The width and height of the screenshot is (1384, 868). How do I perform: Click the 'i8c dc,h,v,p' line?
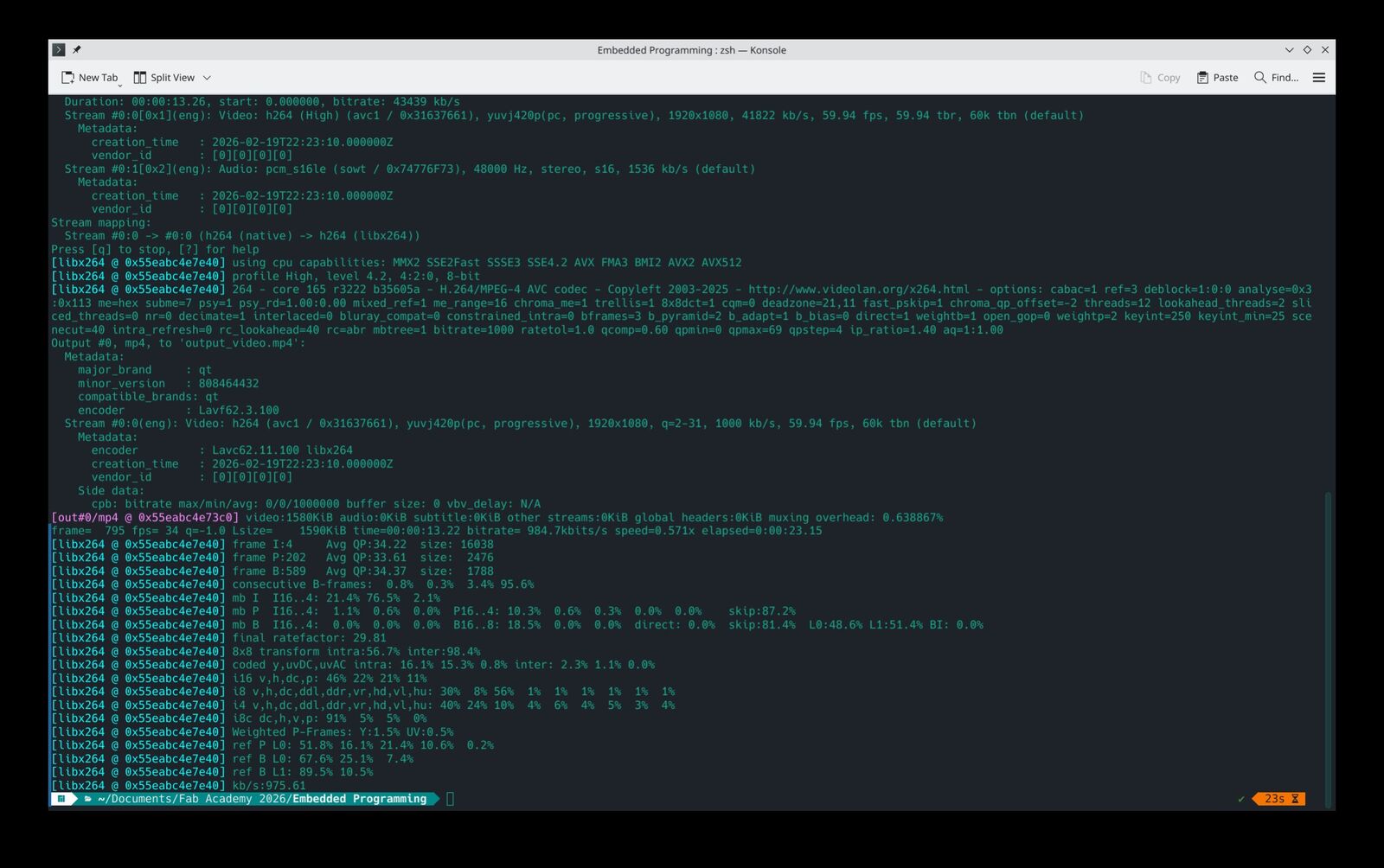pos(239,718)
